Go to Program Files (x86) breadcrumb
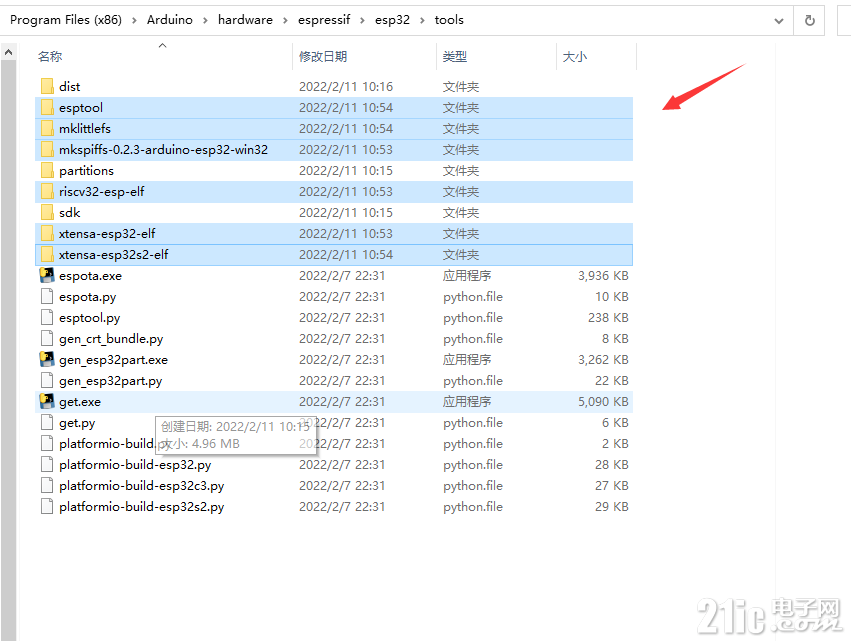 pyautogui.click(x=66, y=20)
